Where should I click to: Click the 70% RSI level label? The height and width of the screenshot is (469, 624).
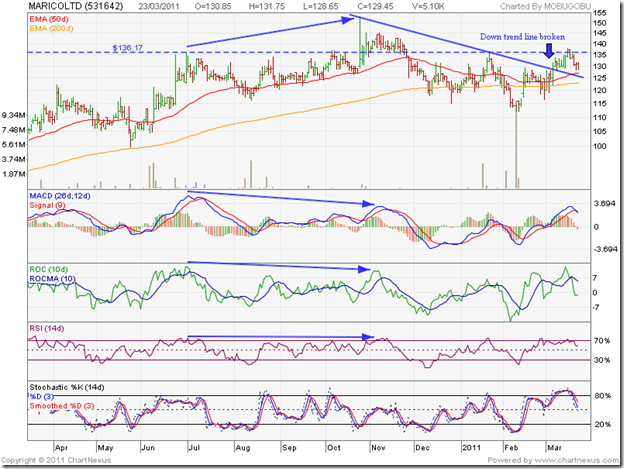[601, 341]
